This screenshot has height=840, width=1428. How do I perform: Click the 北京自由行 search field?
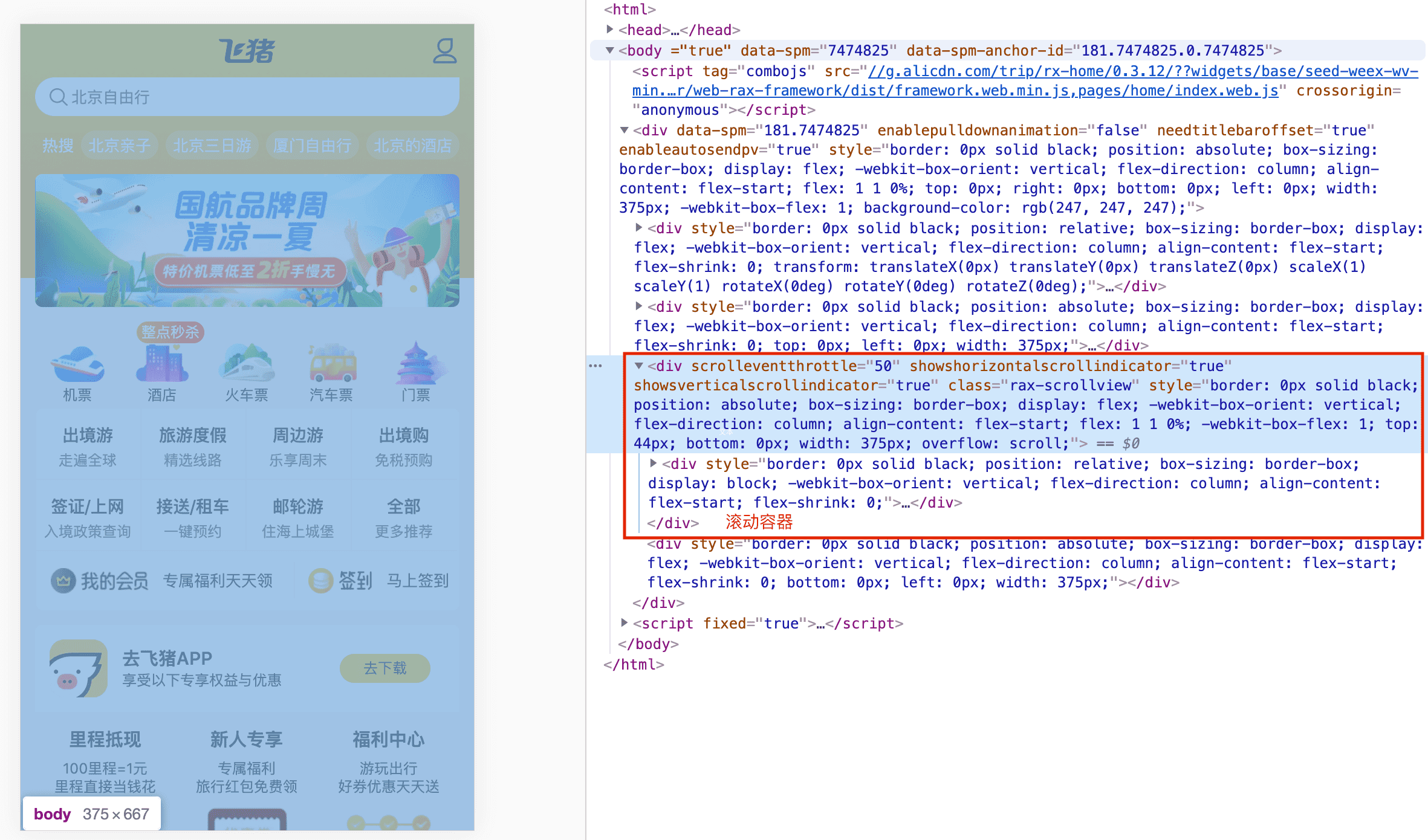(247, 97)
